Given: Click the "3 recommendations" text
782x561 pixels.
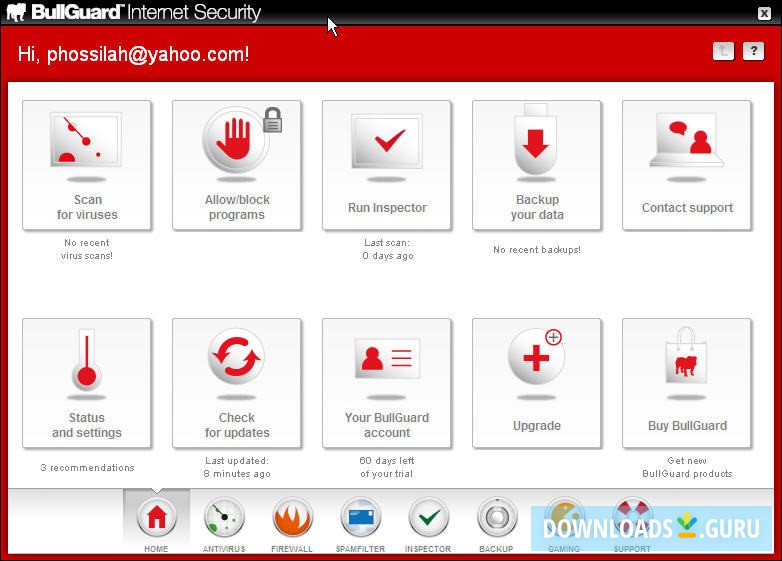Looking at the screenshot, I should tap(87, 467).
